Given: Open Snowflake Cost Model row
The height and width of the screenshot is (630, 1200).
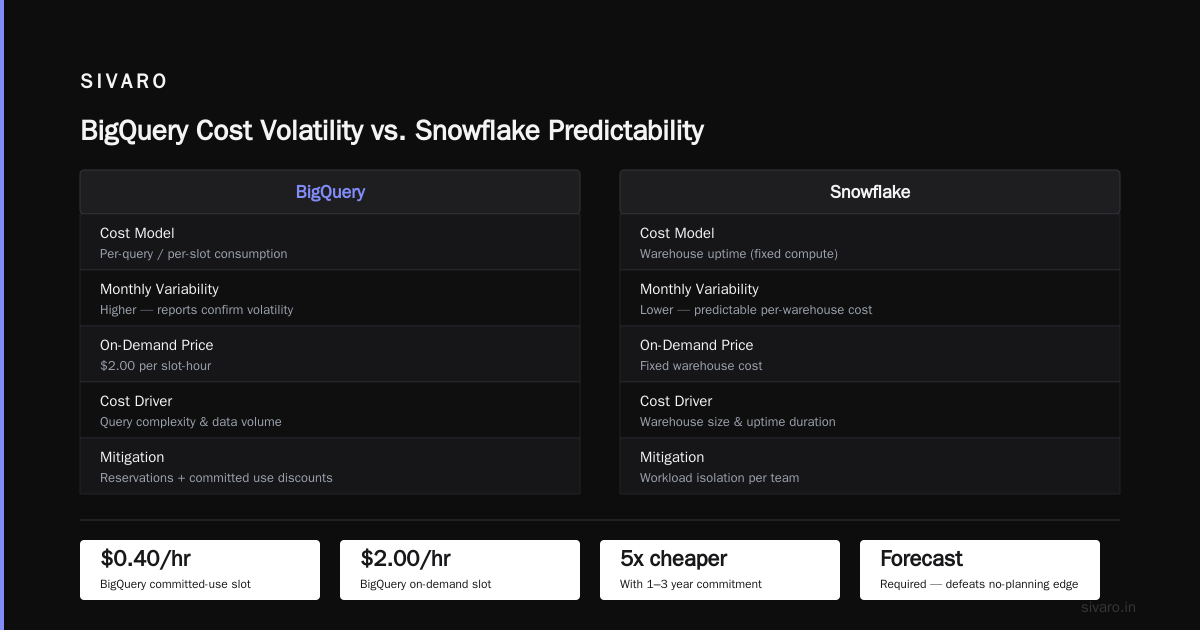Looking at the screenshot, I should point(870,242).
